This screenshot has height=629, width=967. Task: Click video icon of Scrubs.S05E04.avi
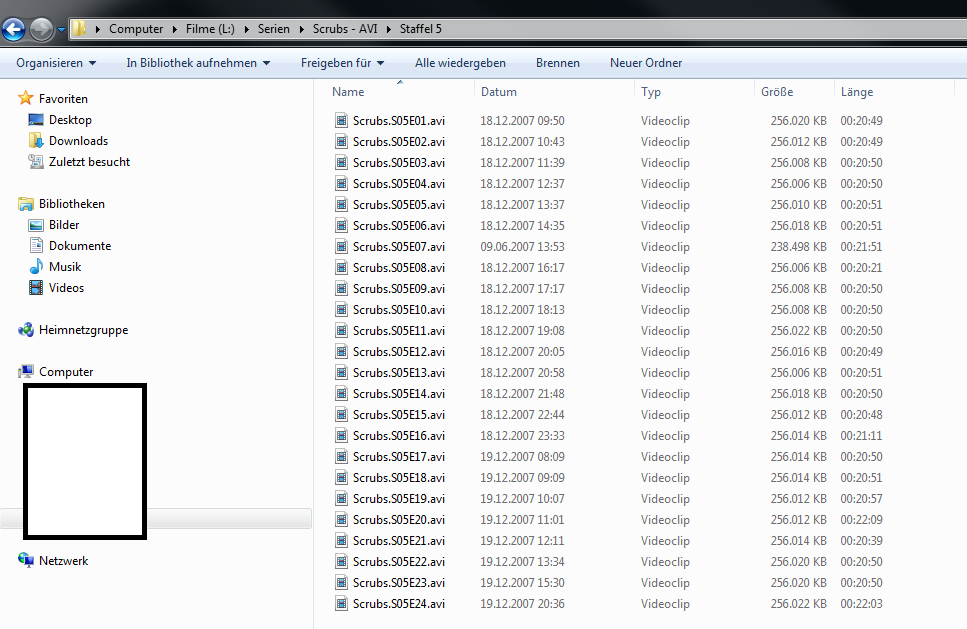pos(341,183)
